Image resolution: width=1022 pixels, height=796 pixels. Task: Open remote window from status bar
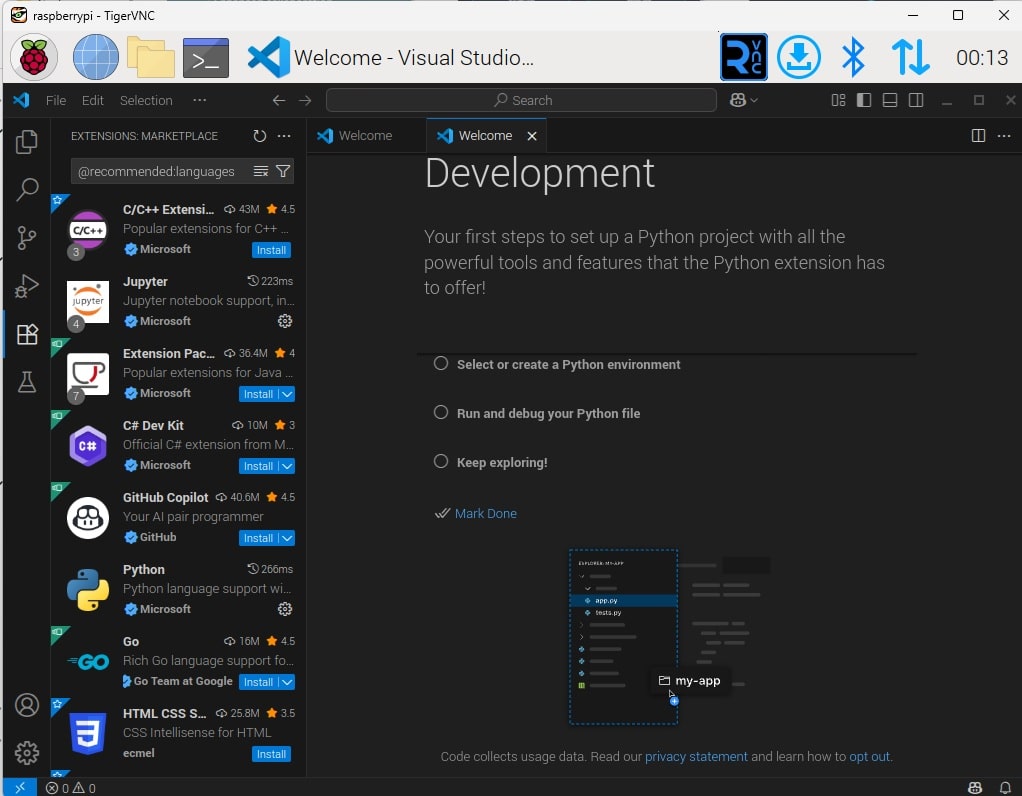pos(20,788)
